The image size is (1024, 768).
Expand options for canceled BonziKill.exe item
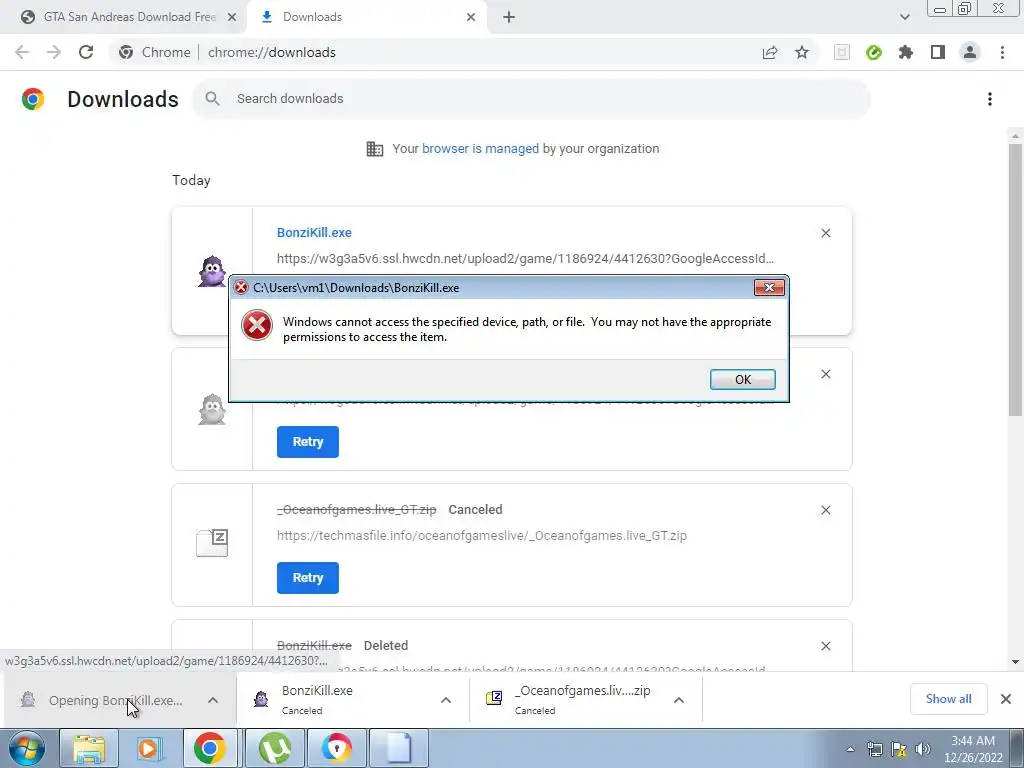pyautogui.click(x=446, y=700)
